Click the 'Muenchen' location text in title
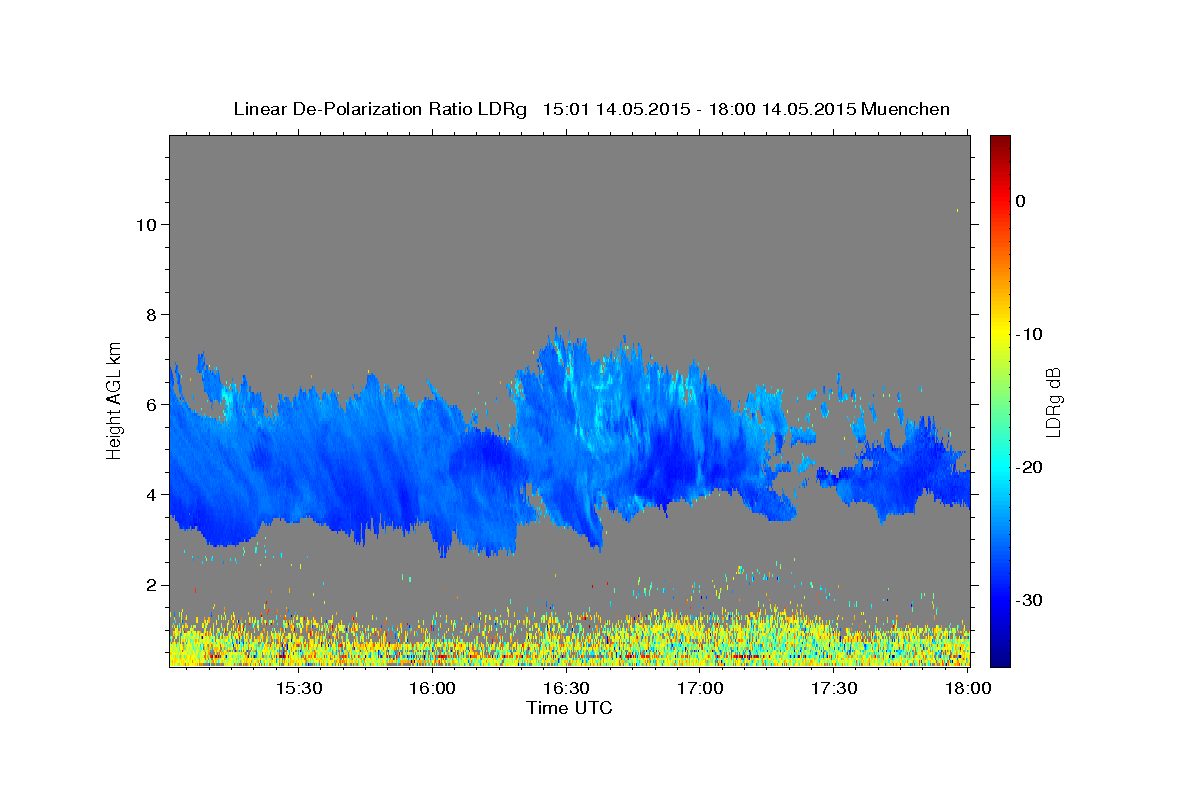 pyautogui.click(x=906, y=109)
